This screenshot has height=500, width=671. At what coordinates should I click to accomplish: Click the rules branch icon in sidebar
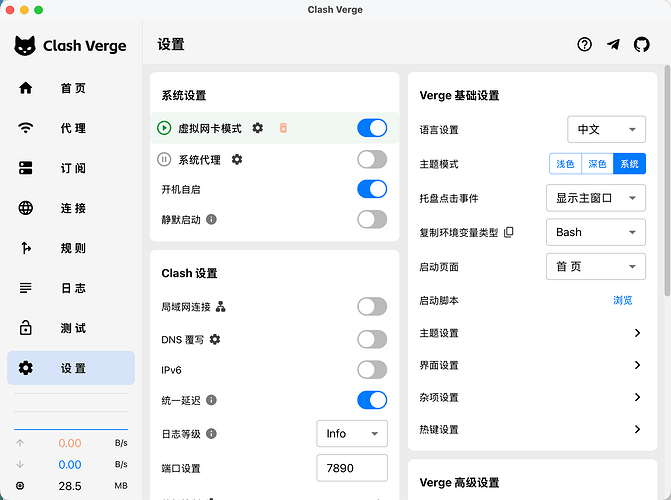[26, 248]
